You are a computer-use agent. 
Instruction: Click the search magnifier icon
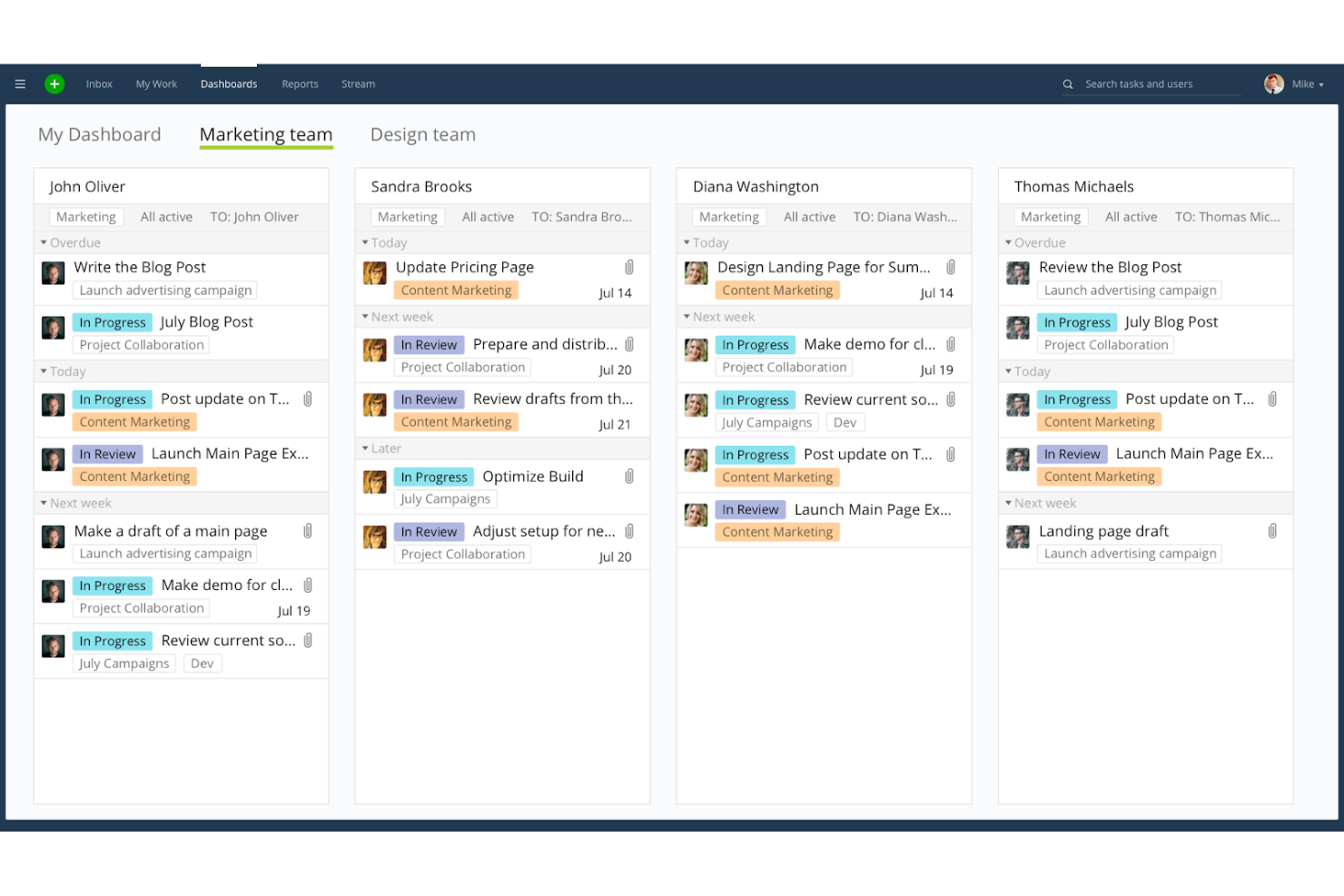(x=1068, y=84)
